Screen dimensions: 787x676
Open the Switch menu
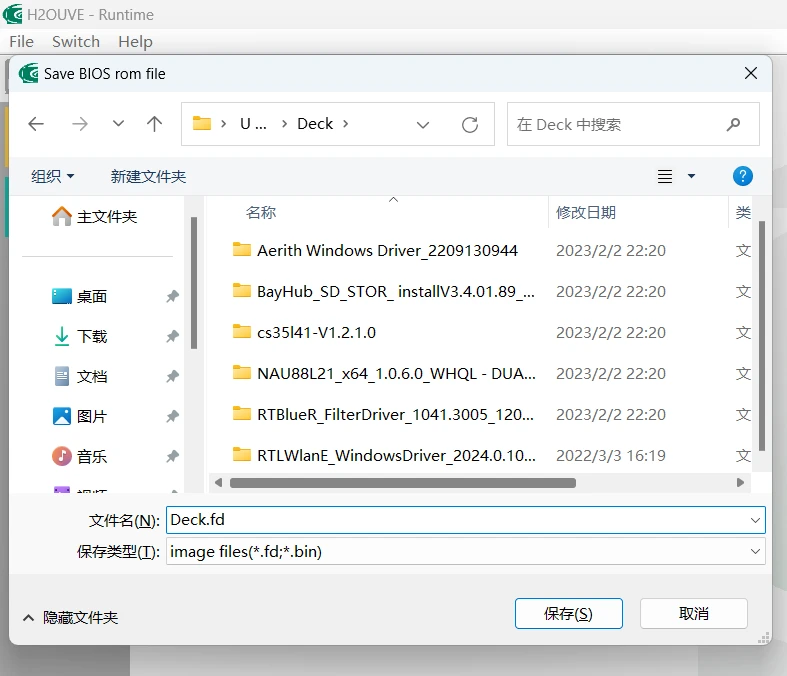76,41
